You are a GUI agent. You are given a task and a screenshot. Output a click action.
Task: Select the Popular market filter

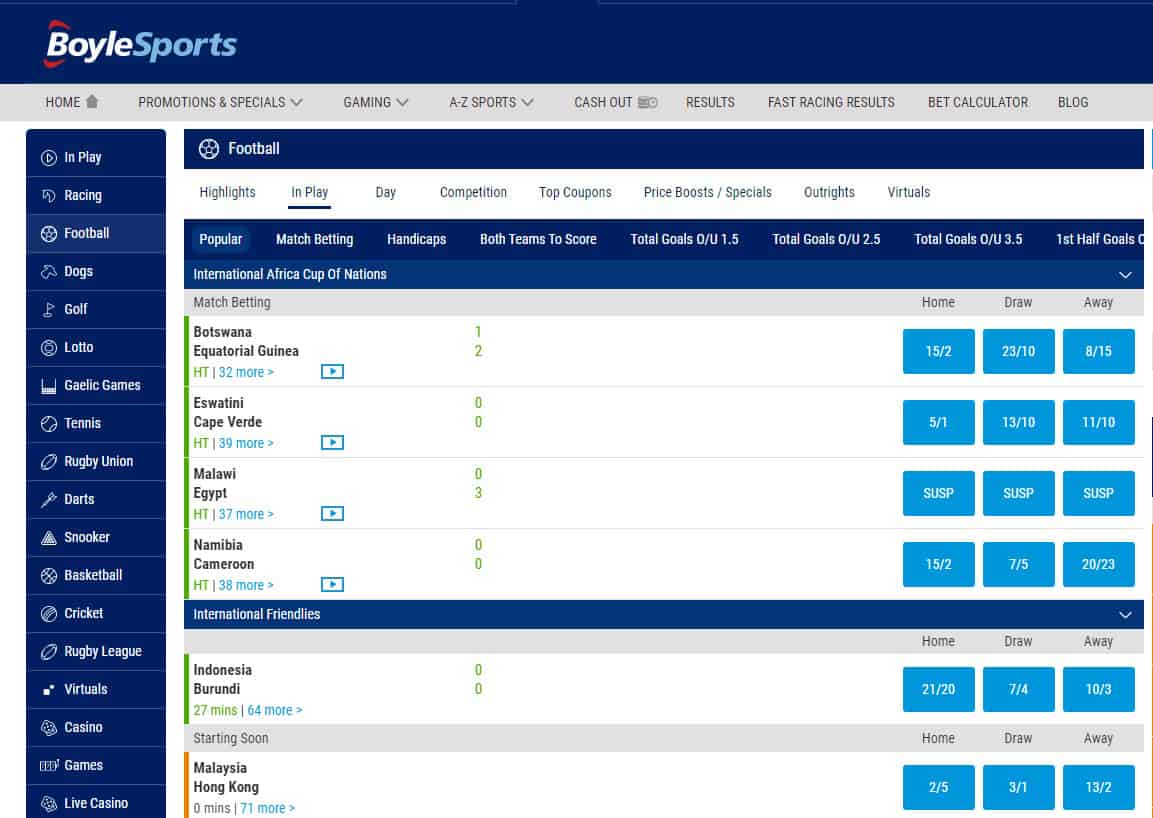[221, 239]
